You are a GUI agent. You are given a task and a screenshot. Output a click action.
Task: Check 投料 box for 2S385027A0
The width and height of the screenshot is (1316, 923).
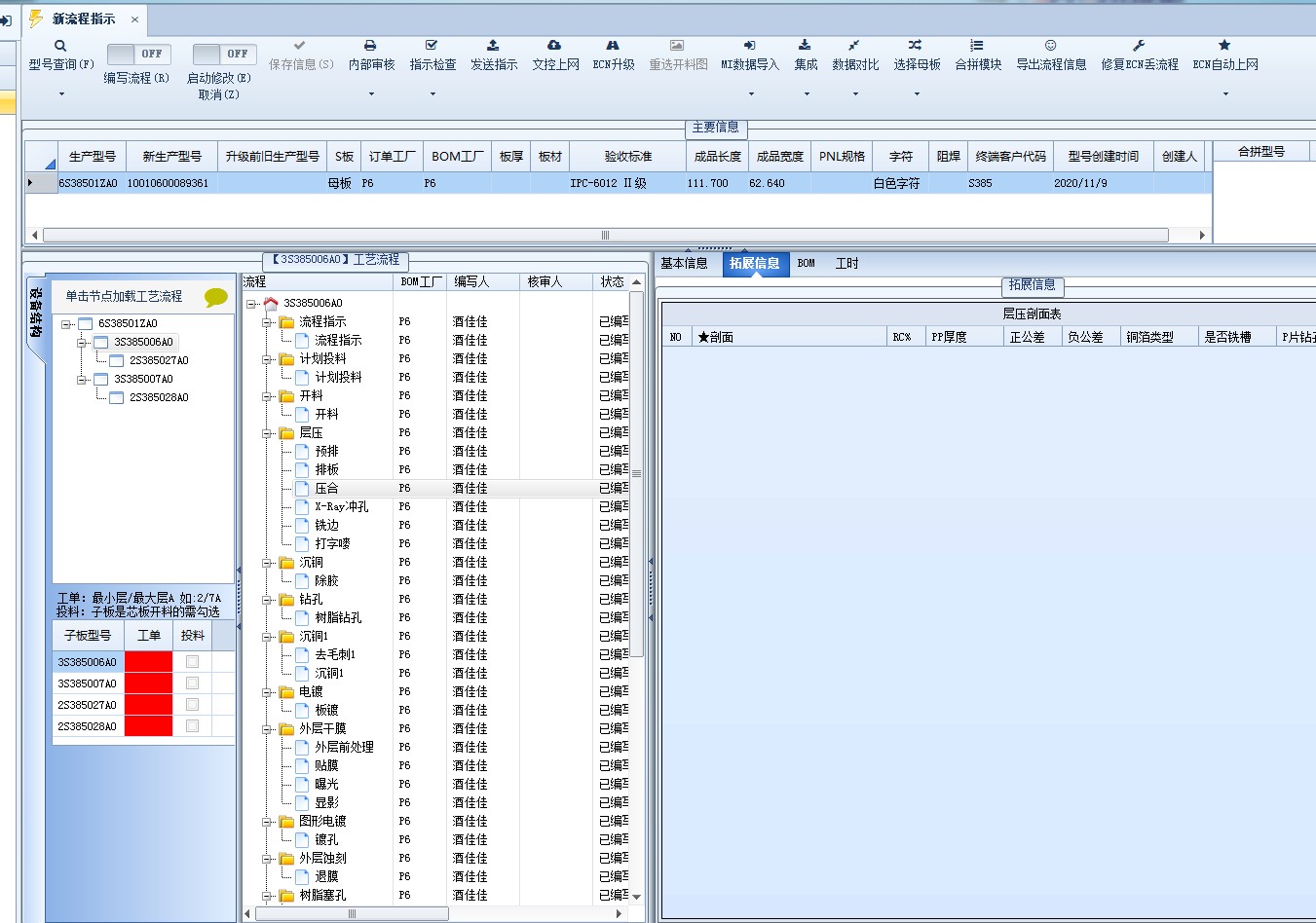pos(192,705)
